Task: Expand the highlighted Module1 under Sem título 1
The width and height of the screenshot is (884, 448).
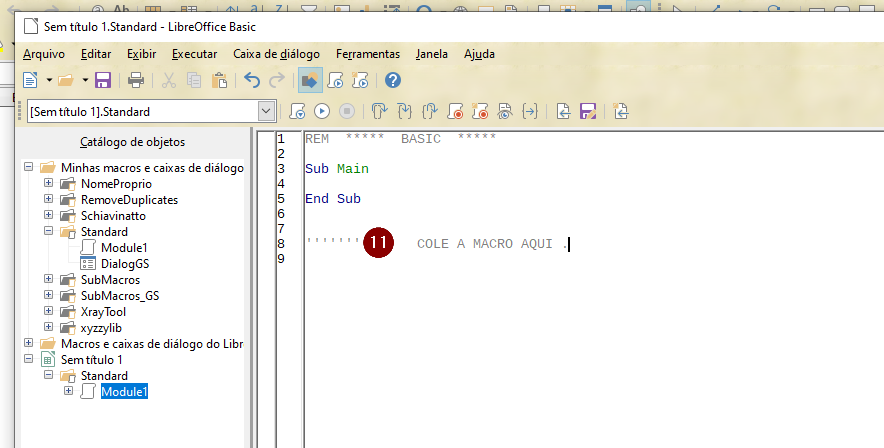Action: (68, 391)
